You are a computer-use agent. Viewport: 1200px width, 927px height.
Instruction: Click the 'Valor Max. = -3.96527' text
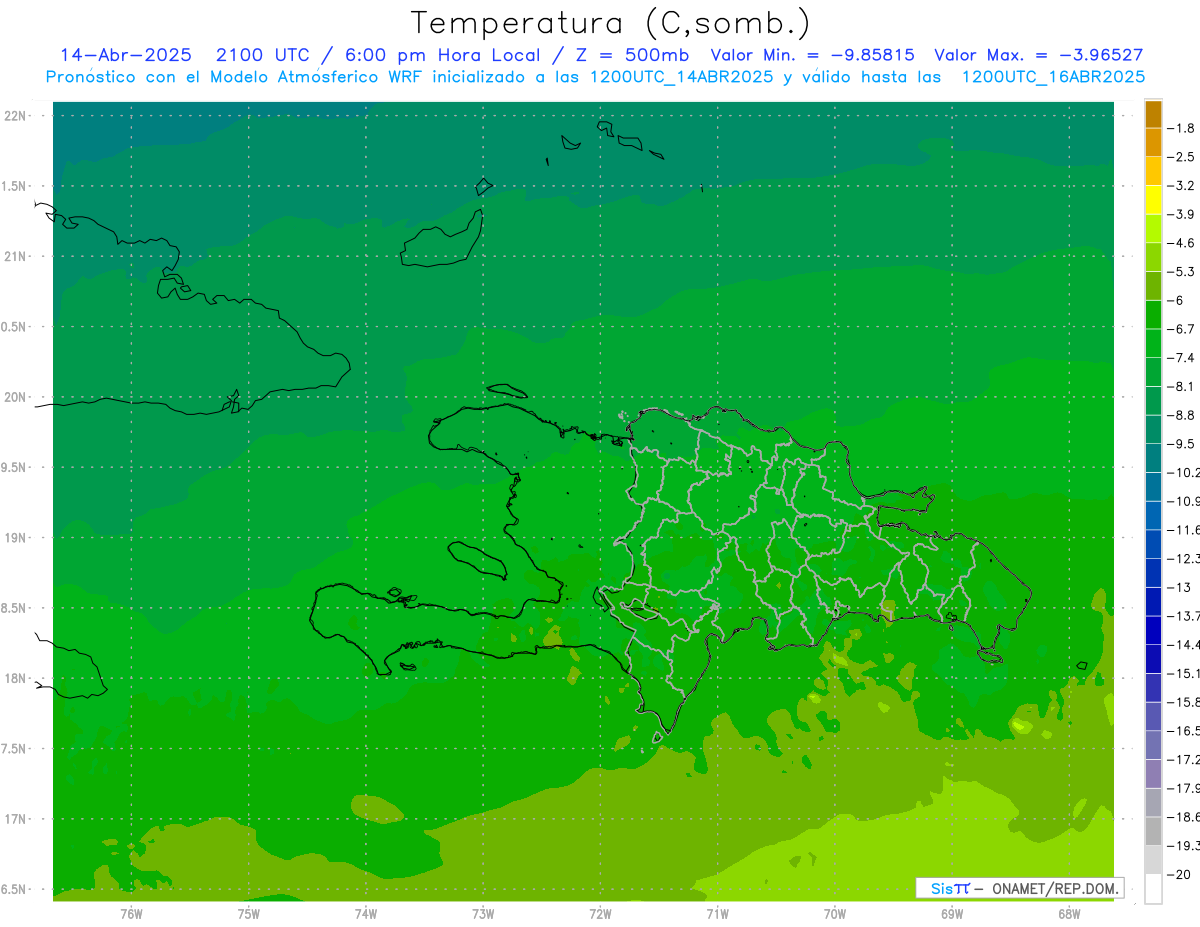click(x=1039, y=55)
